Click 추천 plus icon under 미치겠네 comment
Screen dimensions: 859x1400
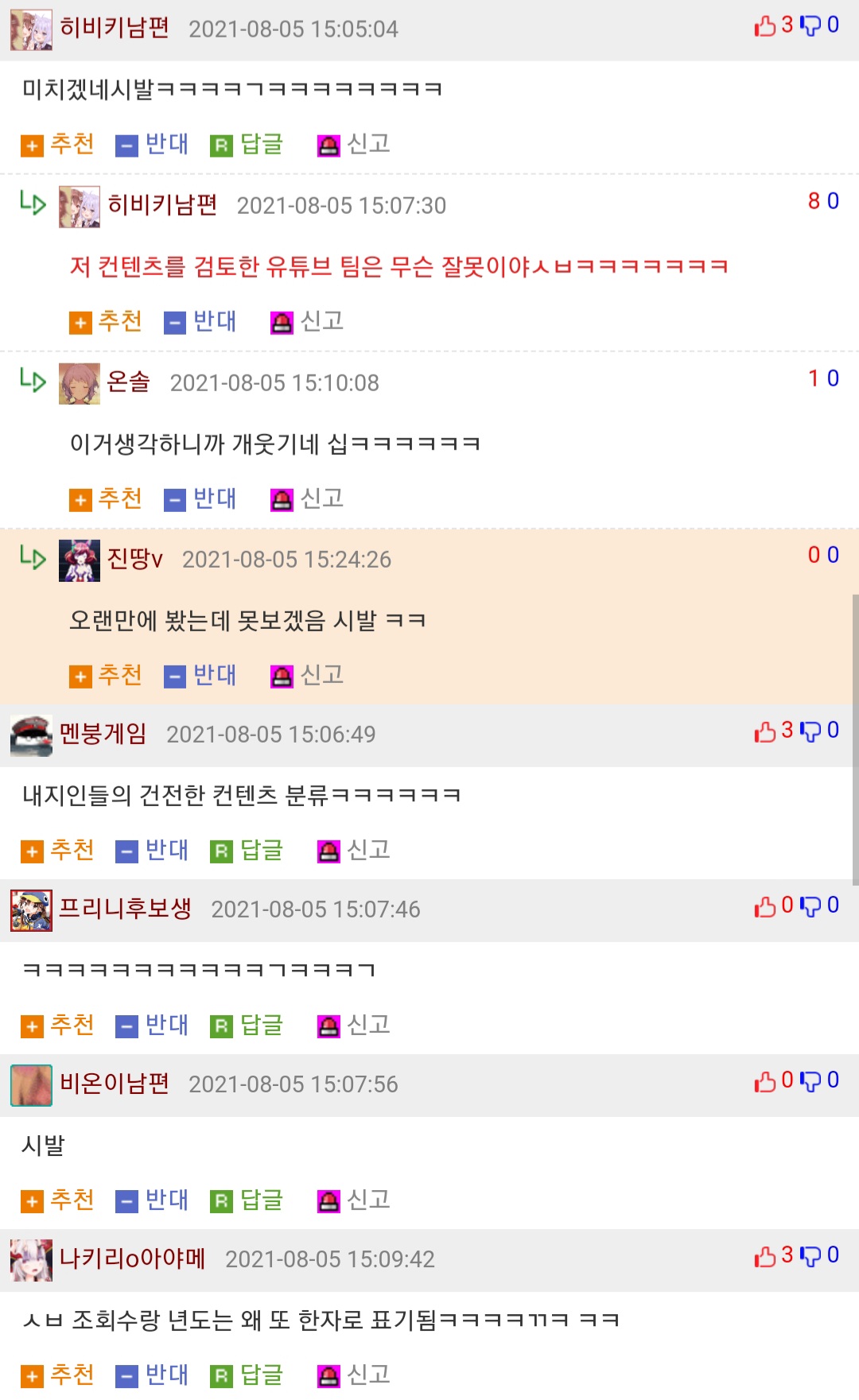click(x=32, y=145)
